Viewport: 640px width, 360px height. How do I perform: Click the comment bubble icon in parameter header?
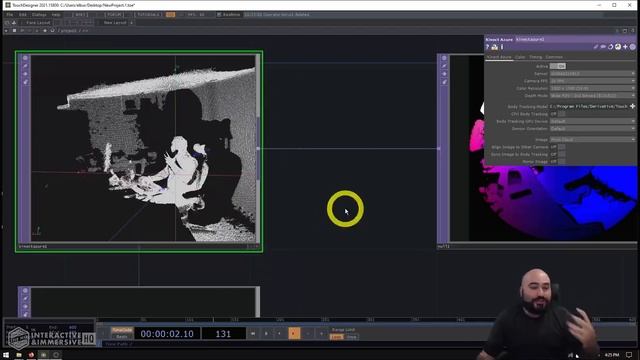[x=603, y=47]
